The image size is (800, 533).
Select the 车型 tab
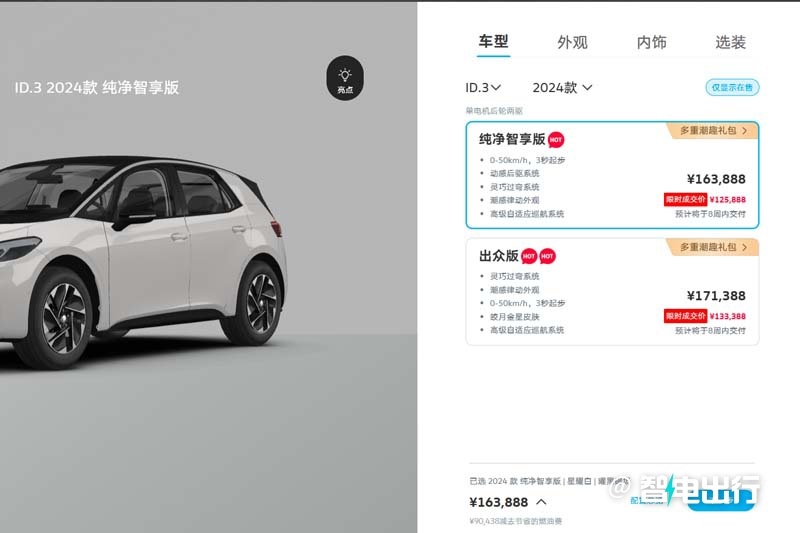(x=493, y=42)
